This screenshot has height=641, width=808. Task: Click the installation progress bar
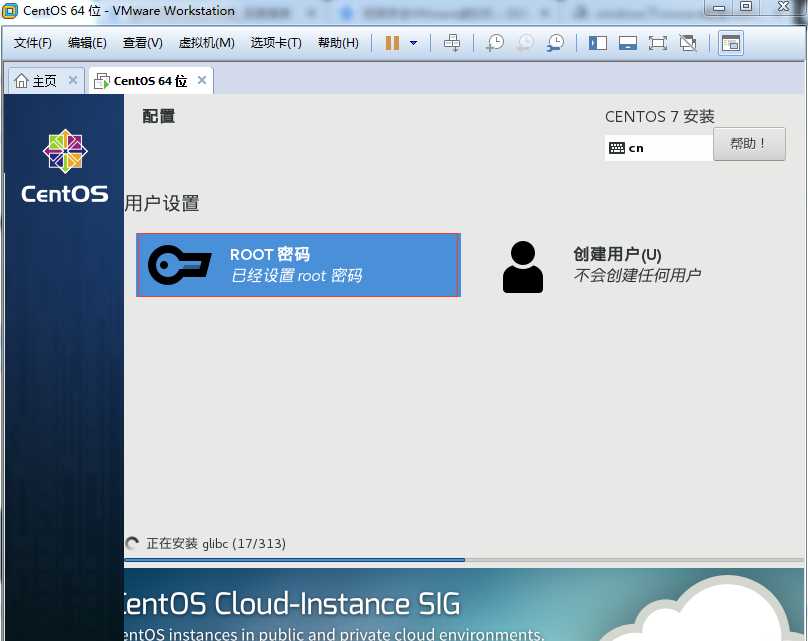tap(464, 560)
